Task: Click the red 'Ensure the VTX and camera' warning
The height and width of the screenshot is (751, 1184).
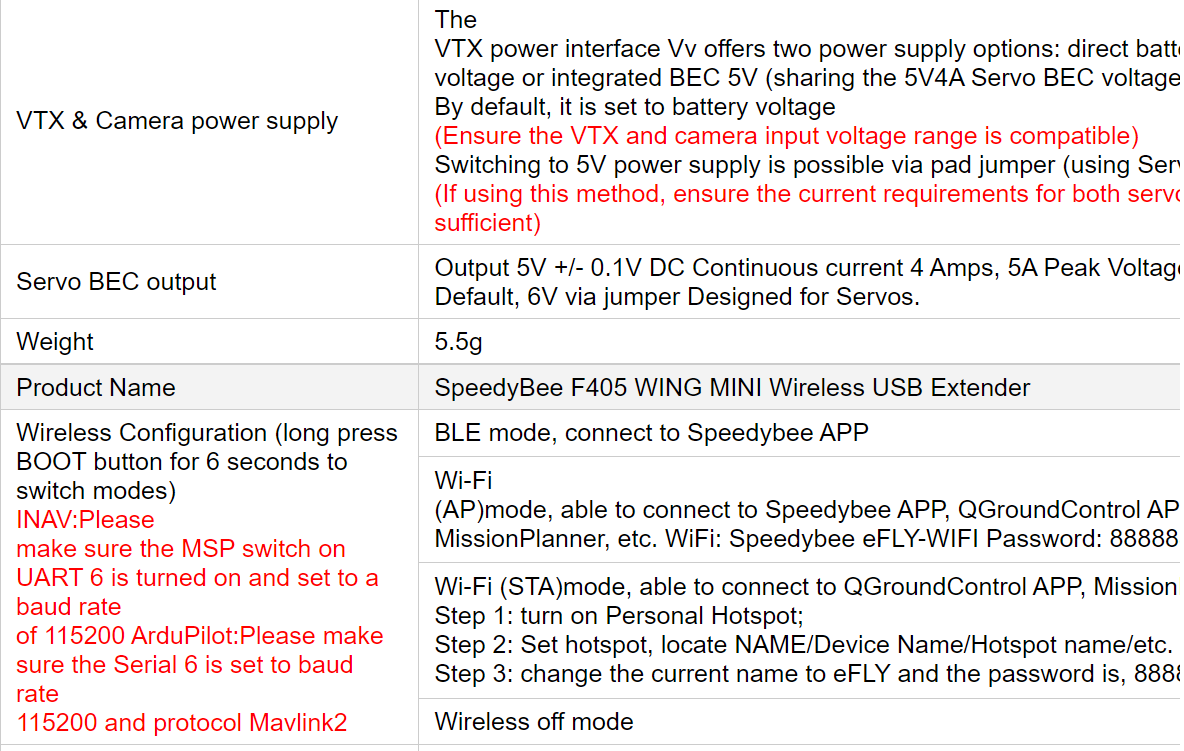Action: click(786, 136)
